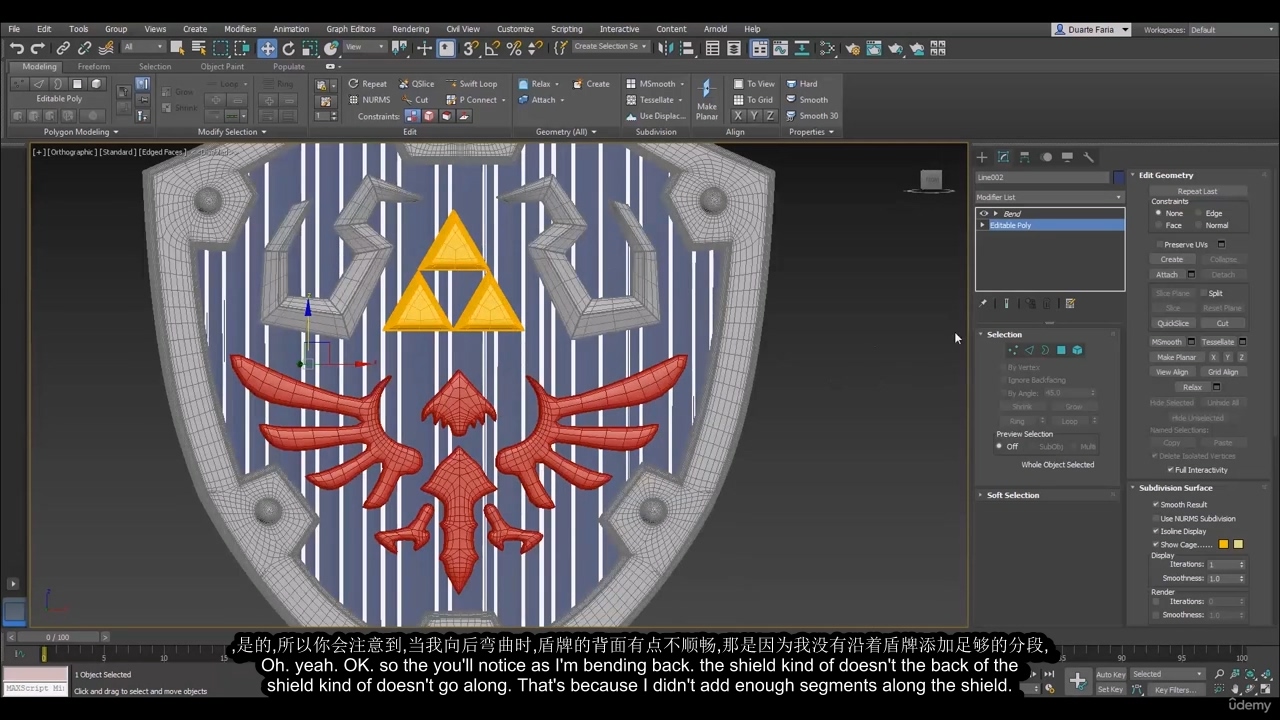Click the Repeat Last button
This screenshot has height=720, width=1280.
coord(1197,191)
